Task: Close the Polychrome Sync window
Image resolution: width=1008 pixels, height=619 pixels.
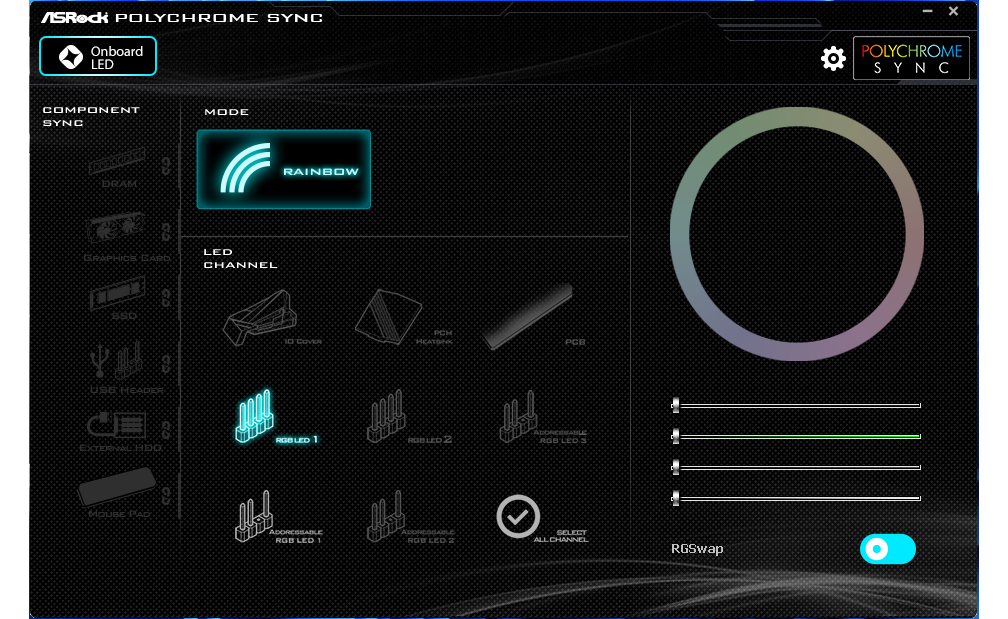Action: point(953,12)
